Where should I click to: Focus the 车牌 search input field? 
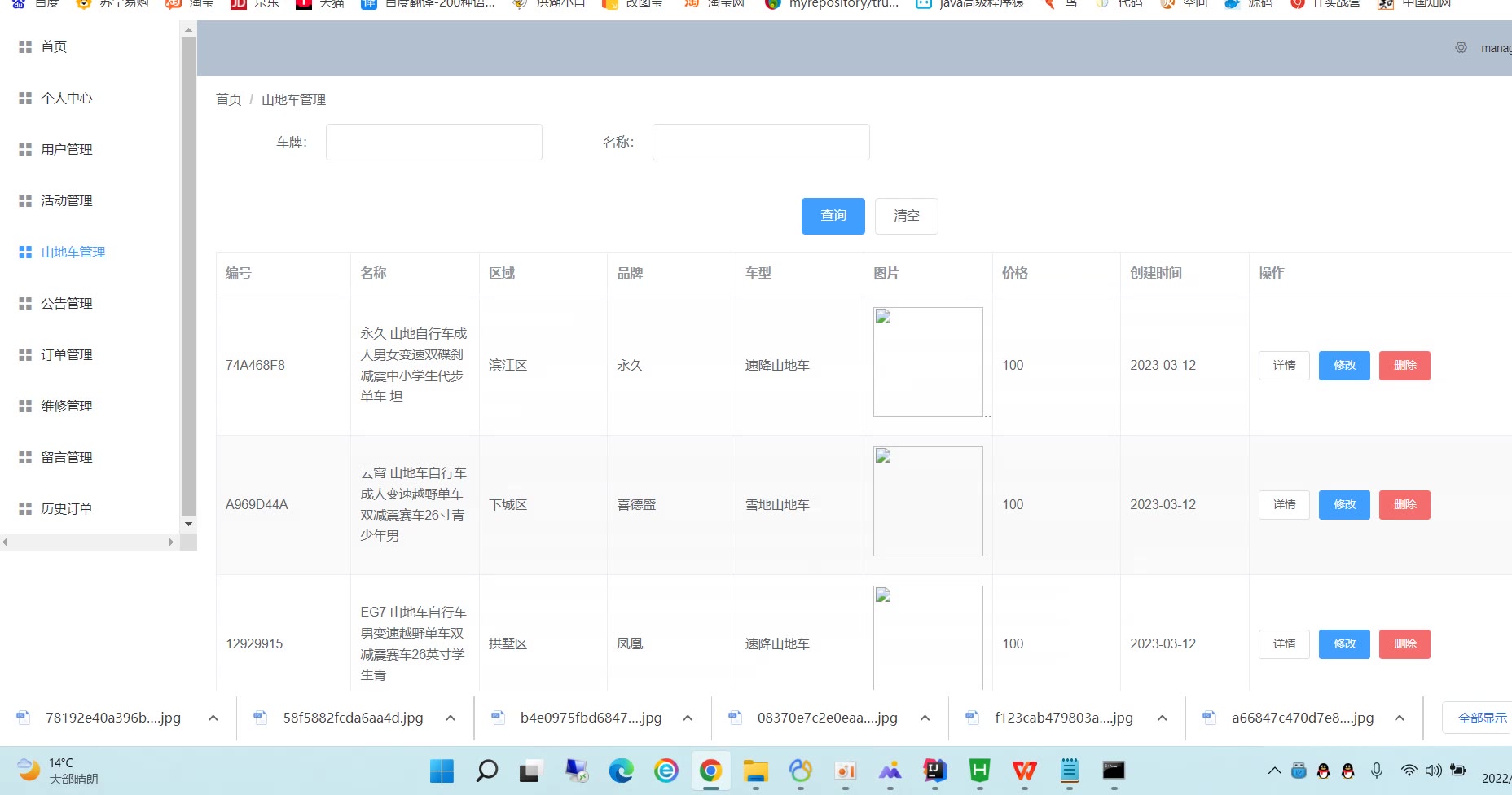tap(433, 143)
